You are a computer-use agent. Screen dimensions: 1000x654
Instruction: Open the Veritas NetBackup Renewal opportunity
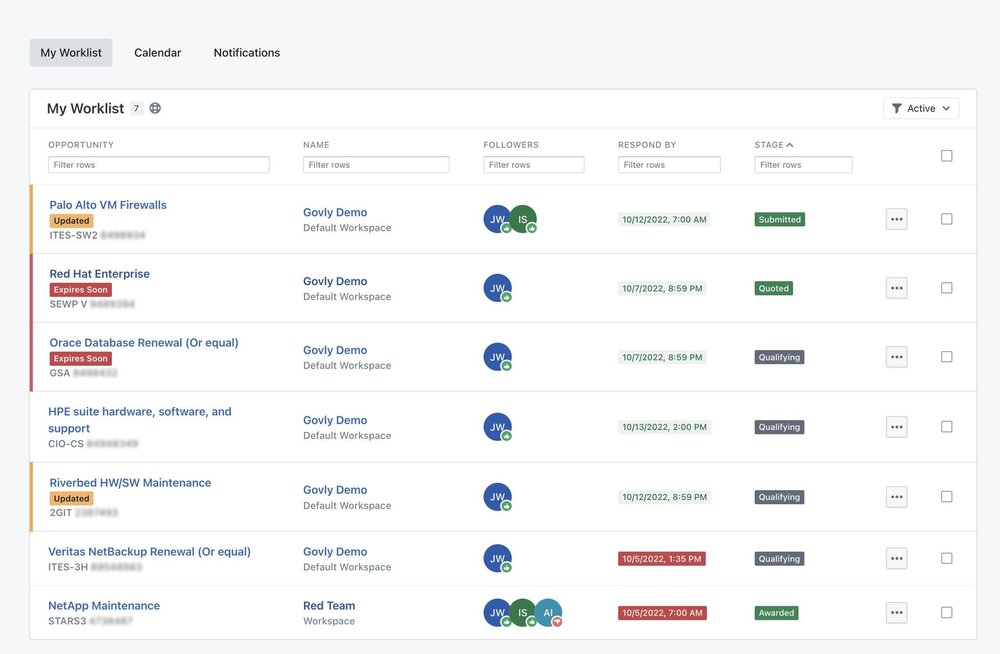point(149,552)
